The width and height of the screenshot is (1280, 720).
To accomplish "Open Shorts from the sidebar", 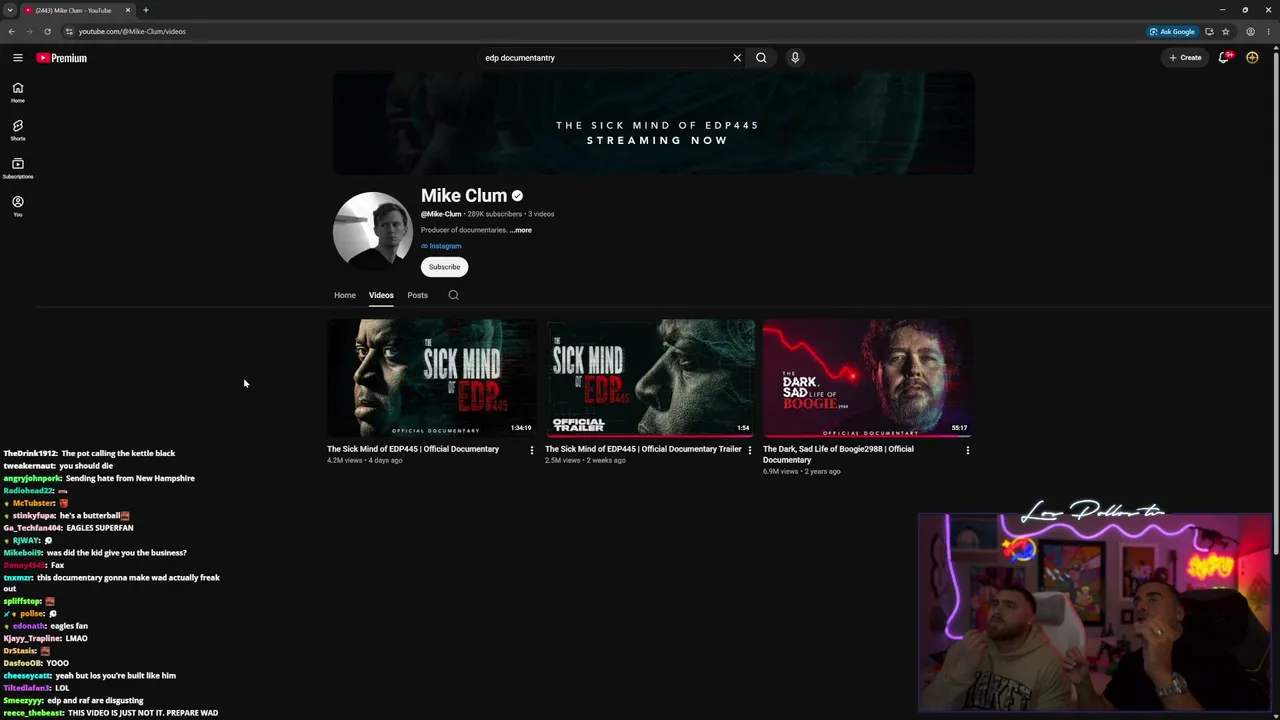I will click(18, 130).
